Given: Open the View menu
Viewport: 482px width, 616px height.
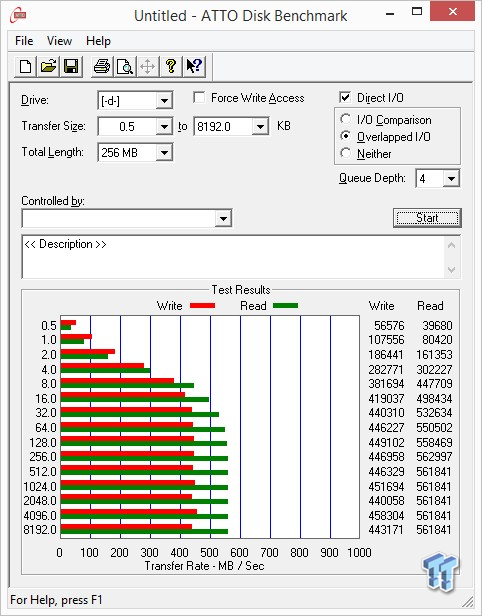Looking at the screenshot, I should pyautogui.click(x=59, y=41).
